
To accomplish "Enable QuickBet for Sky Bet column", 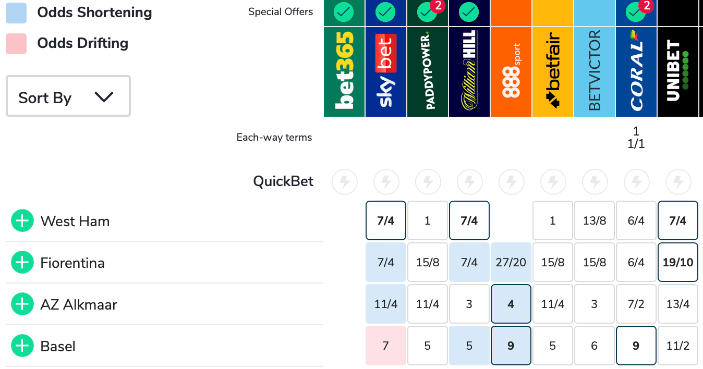I will (386, 182).
